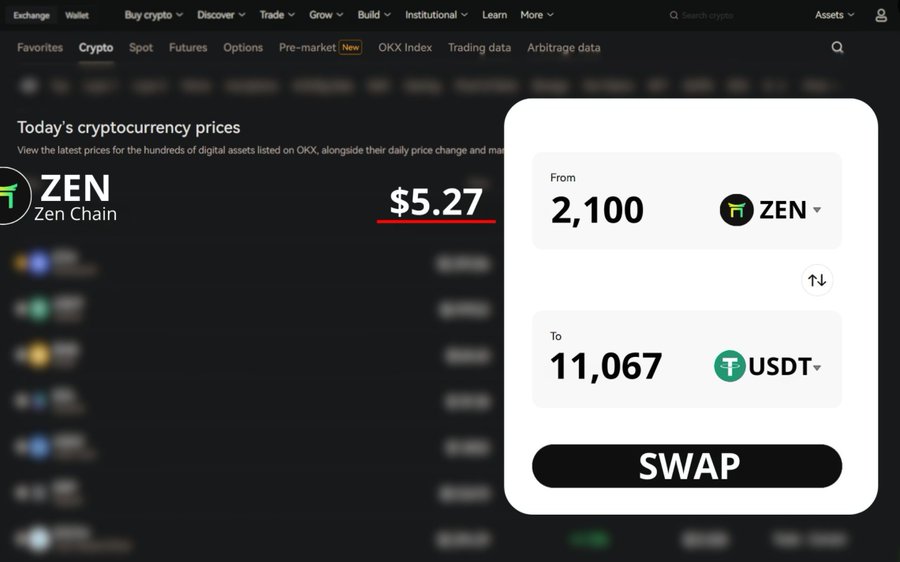Click the ZEN token logo in From field
The width and height of the screenshot is (900, 562).
tap(736, 210)
